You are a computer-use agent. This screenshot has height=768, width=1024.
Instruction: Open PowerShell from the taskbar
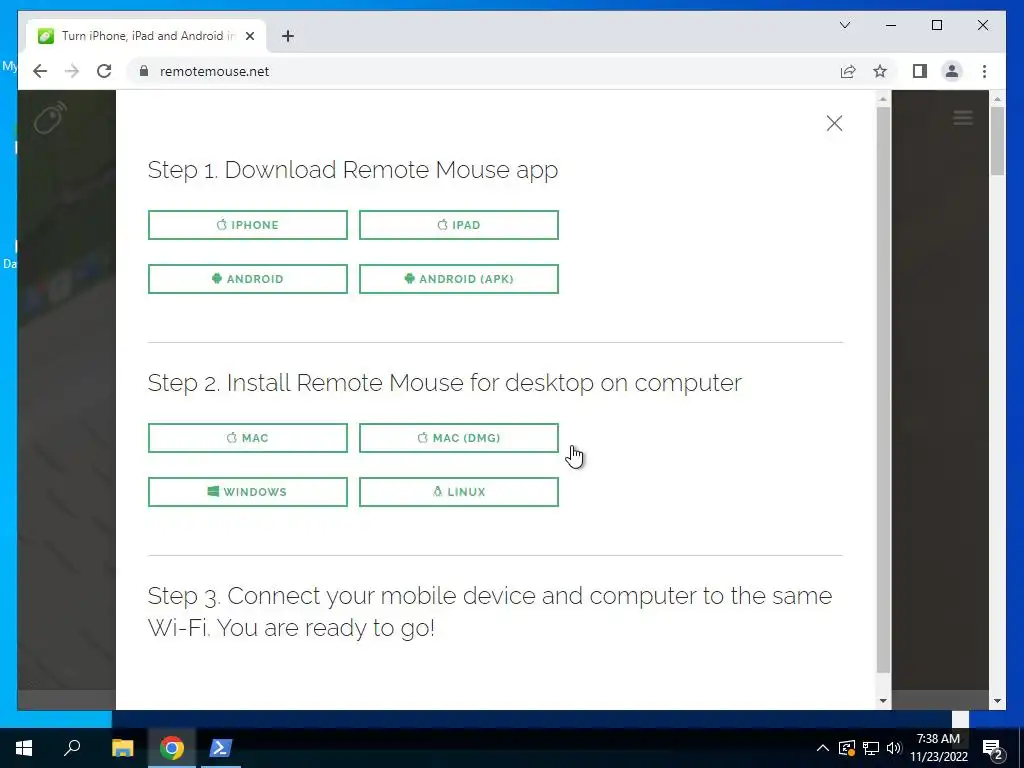tap(220, 748)
